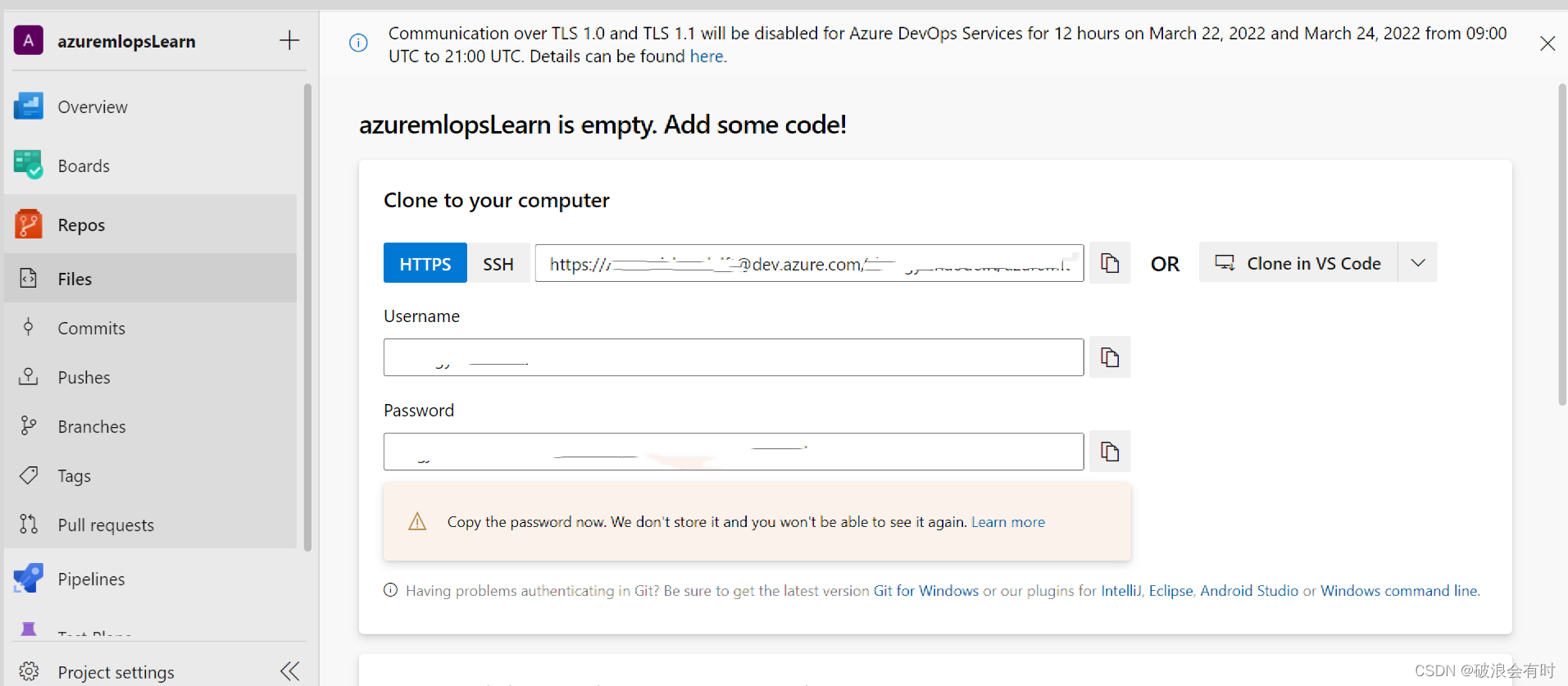Viewport: 1568px width, 686px height.
Task: Open the IntelliJ plugin link
Action: [x=1120, y=591]
